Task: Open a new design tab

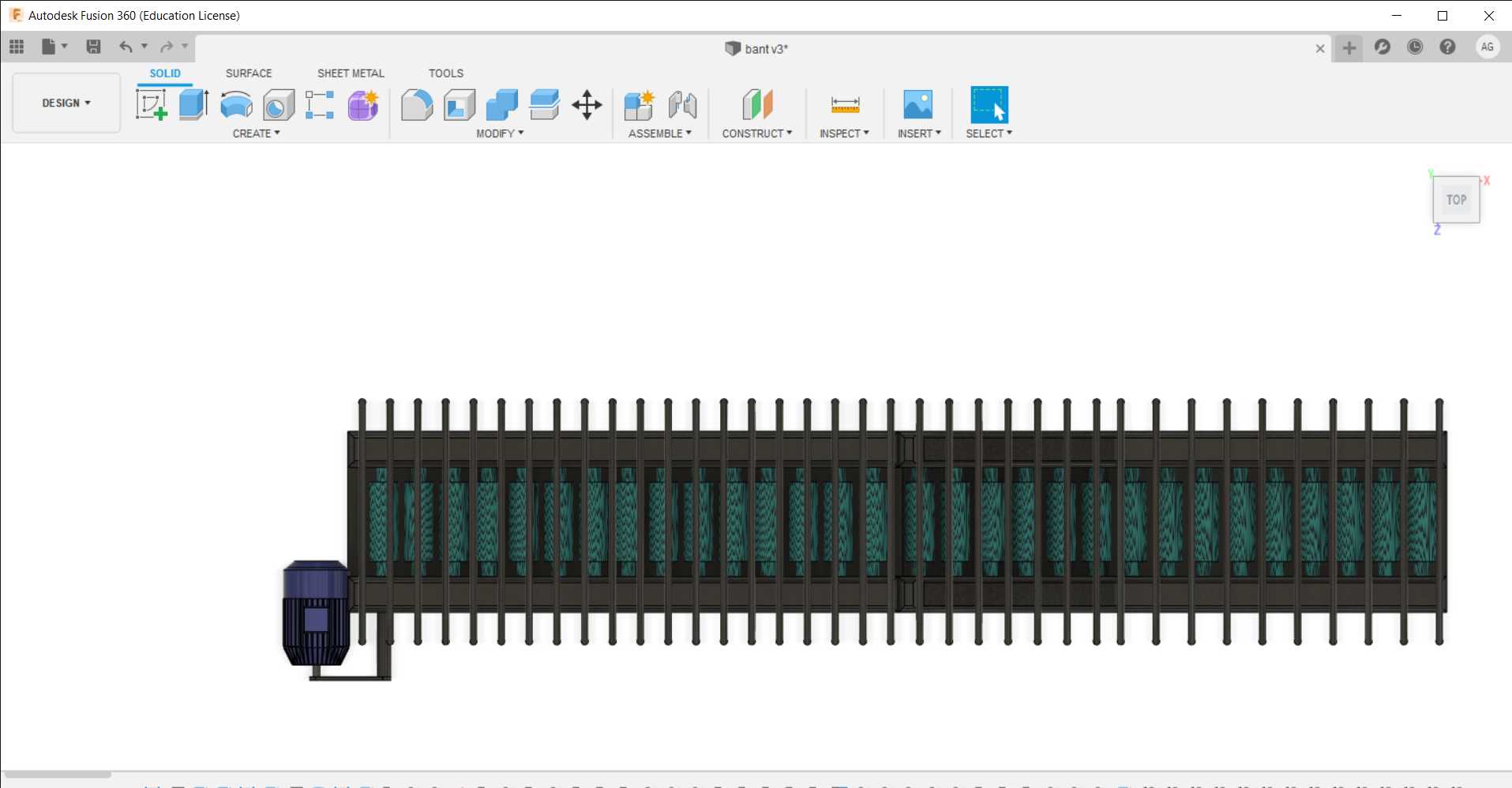Action: (1349, 47)
